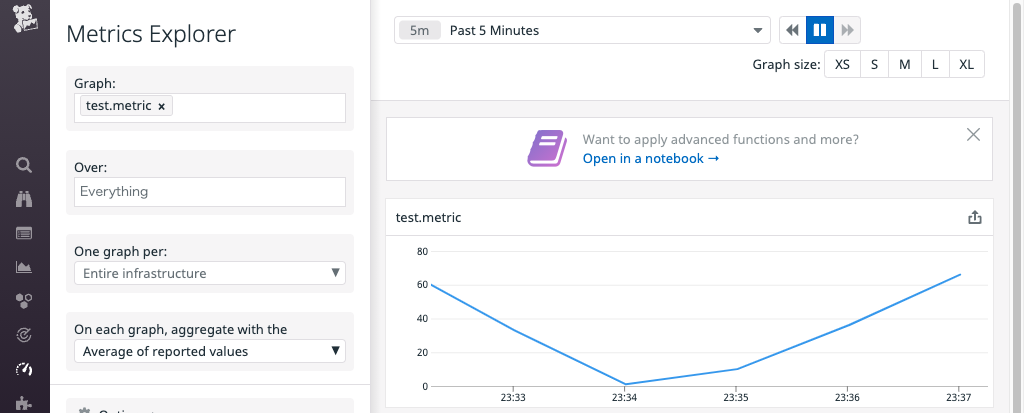Set graph size to S
The width and height of the screenshot is (1024, 413).
tap(874, 65)
